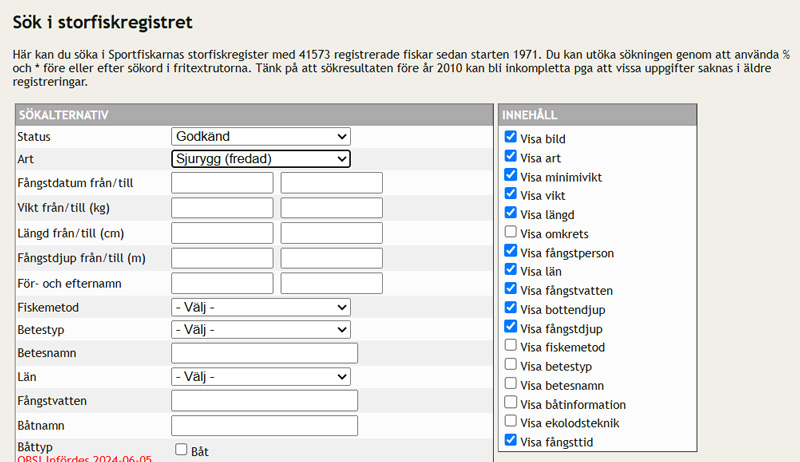The width and height of the screenshot is (800, 462).
Task: Click the INNEHÅLL panel header
Action: 597,115
